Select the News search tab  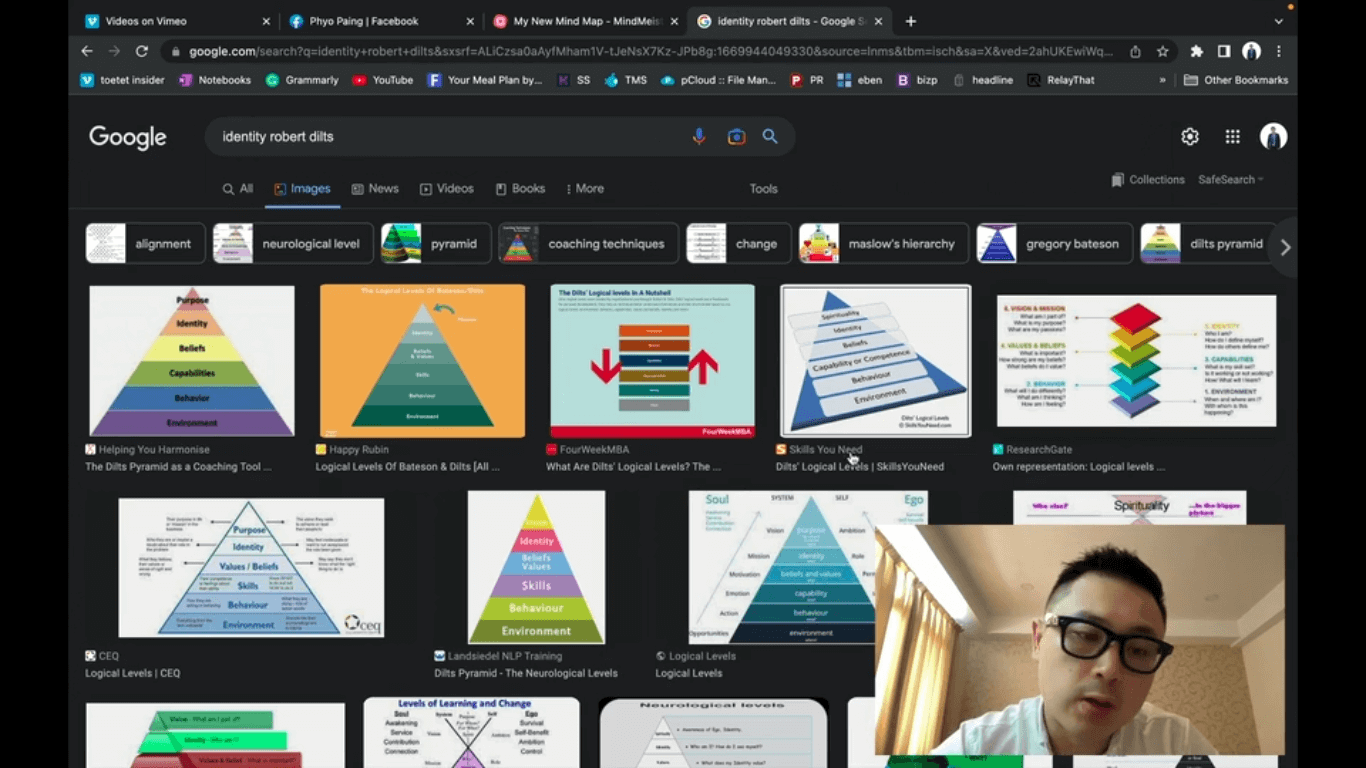[375, 188]
